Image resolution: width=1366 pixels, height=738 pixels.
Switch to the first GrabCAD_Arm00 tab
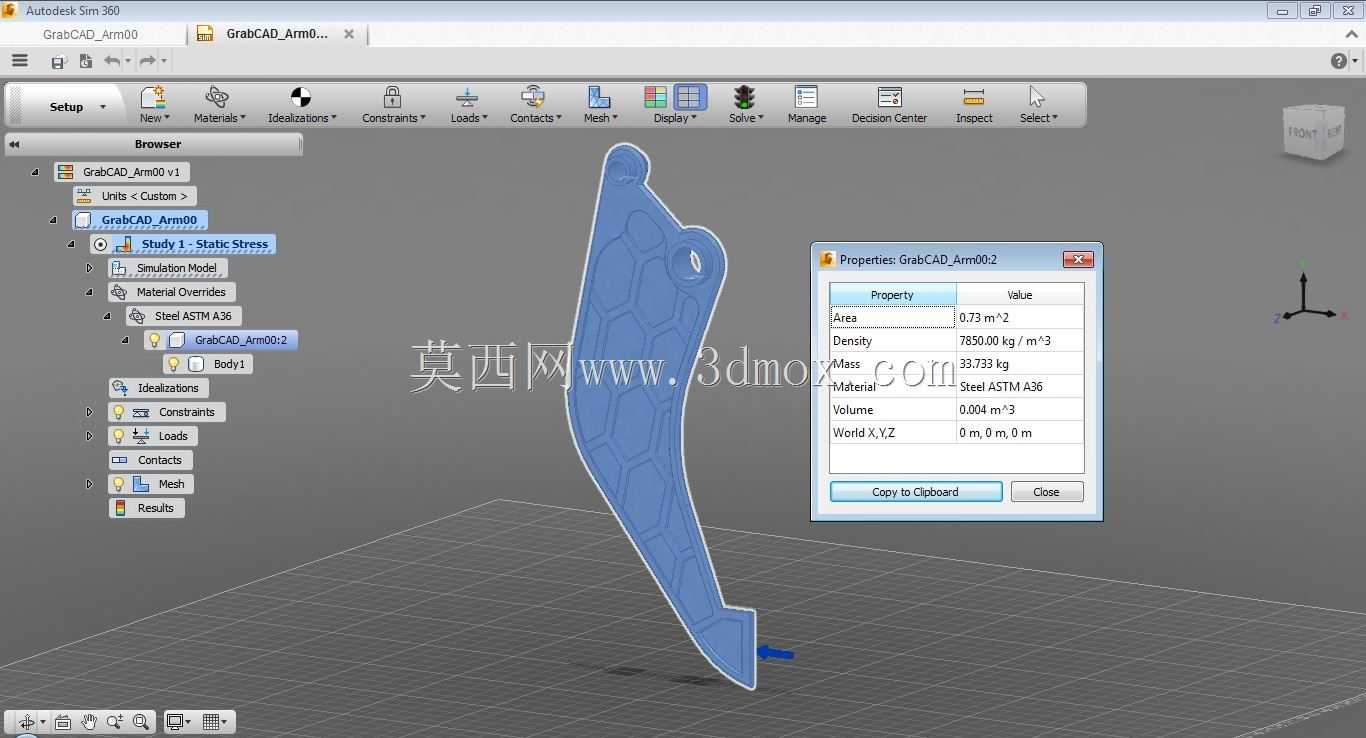(x=91, y=34)
